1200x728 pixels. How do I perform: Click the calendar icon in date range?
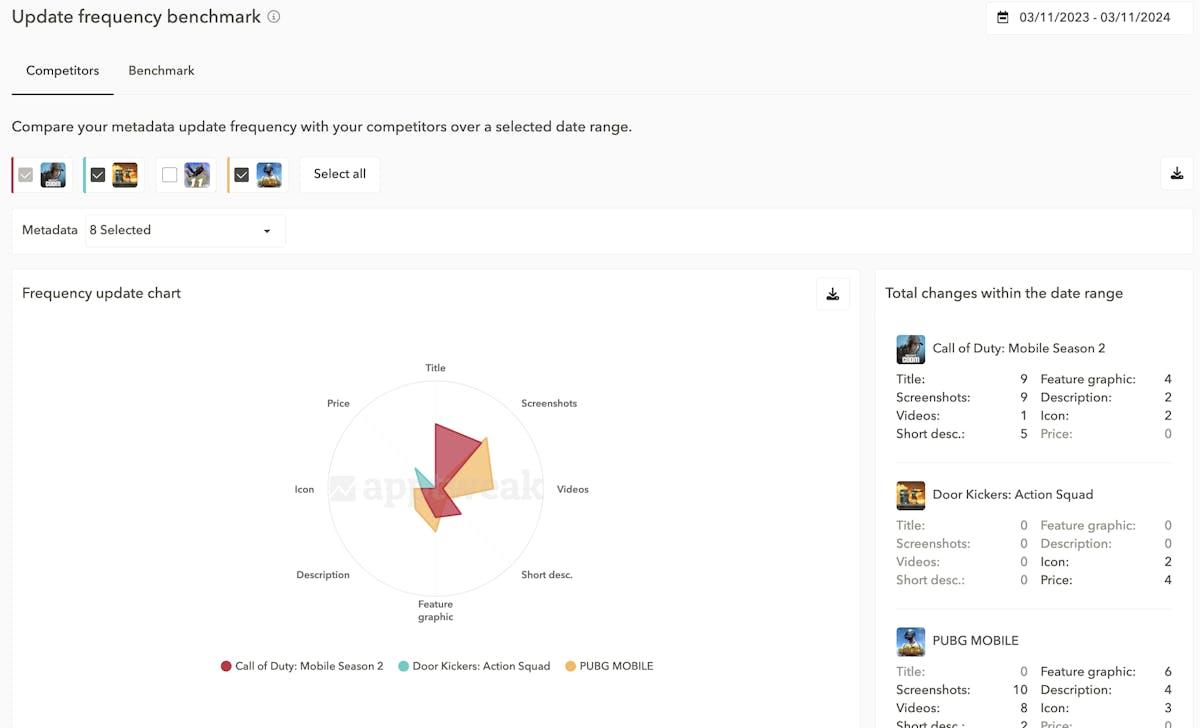pos(1003,17)
